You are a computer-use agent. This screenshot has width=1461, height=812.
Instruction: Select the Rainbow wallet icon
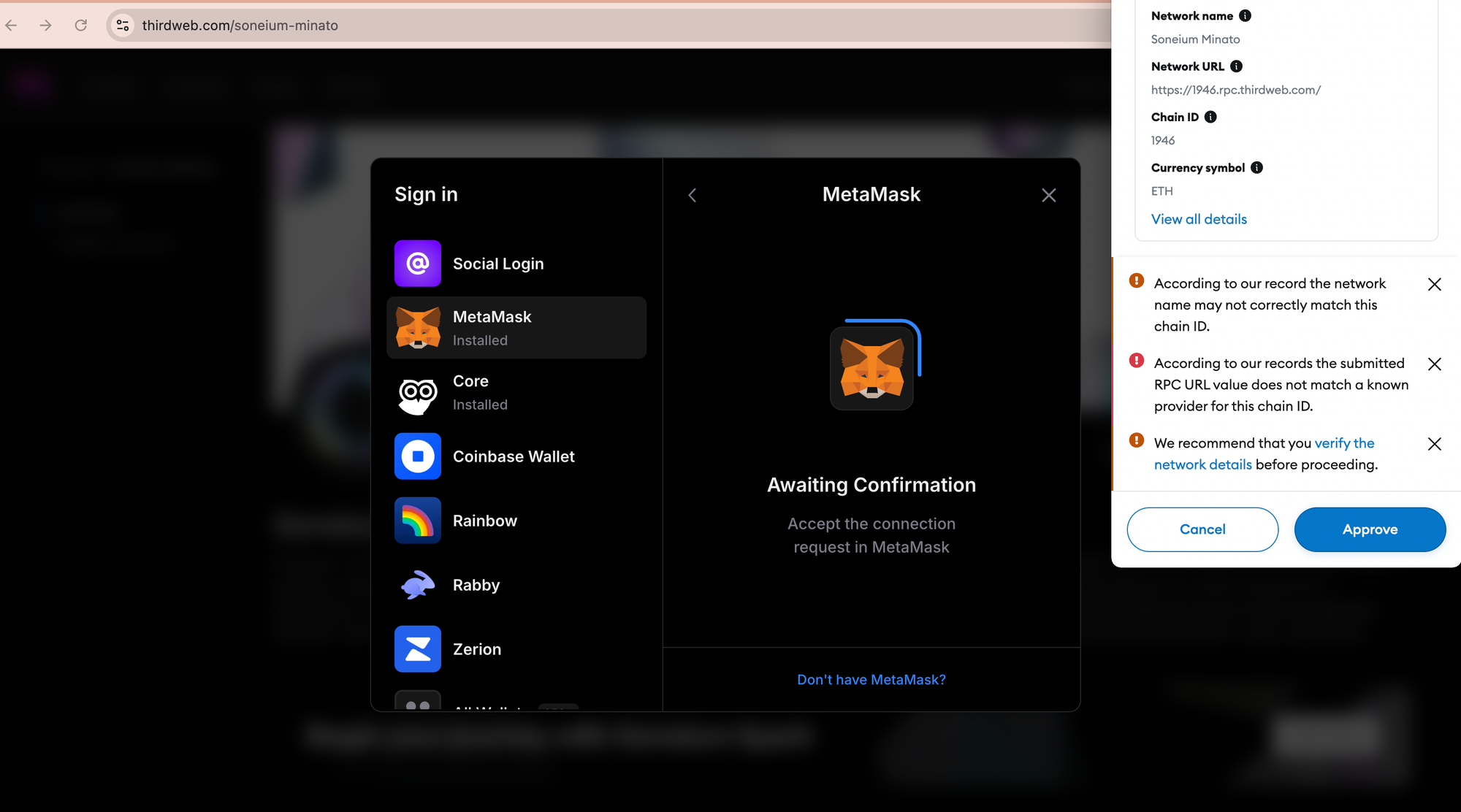click(417, 521)
